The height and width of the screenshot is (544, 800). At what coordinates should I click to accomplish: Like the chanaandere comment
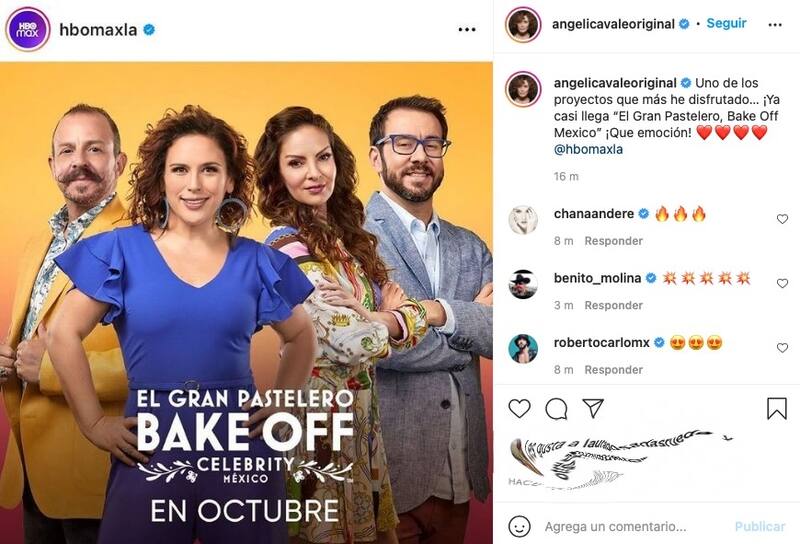(x=782, y=219)
